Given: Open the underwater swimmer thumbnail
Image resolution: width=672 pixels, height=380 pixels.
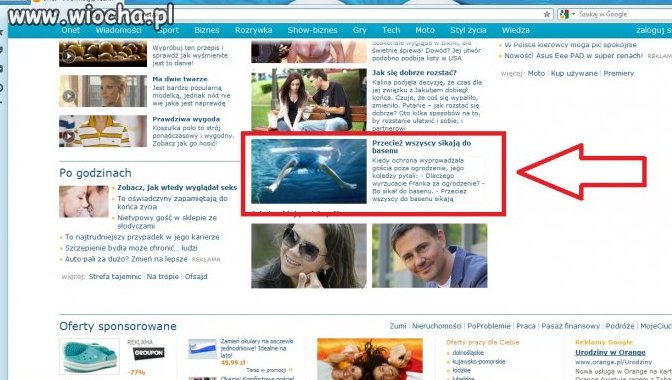Looking at the screenshot, I should tap(309, 171).
